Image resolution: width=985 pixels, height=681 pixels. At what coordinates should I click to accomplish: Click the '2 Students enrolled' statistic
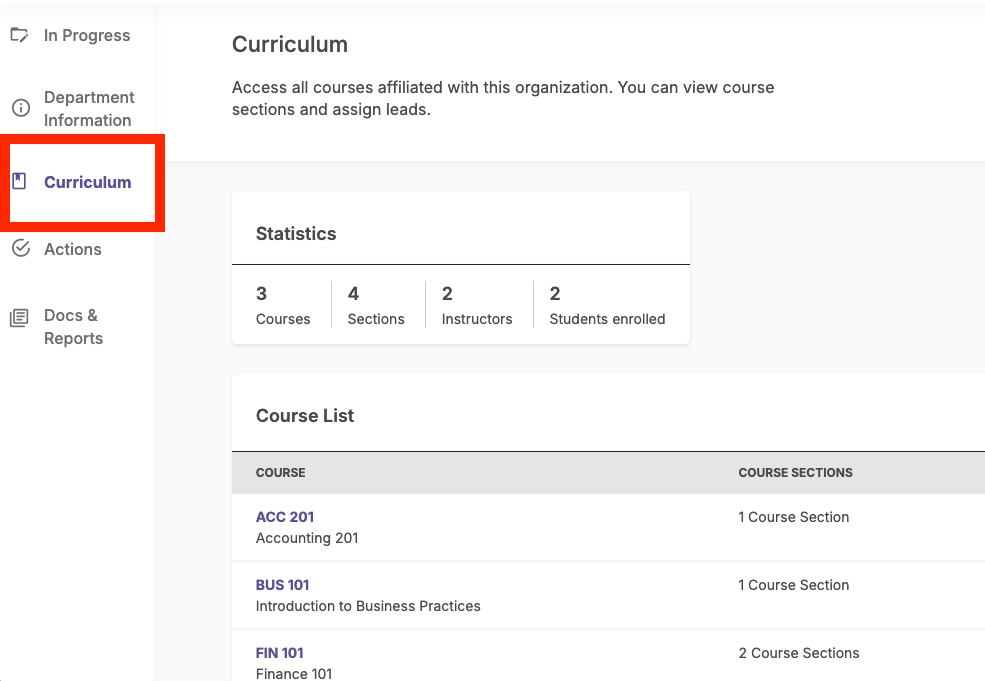click(607, 305)
